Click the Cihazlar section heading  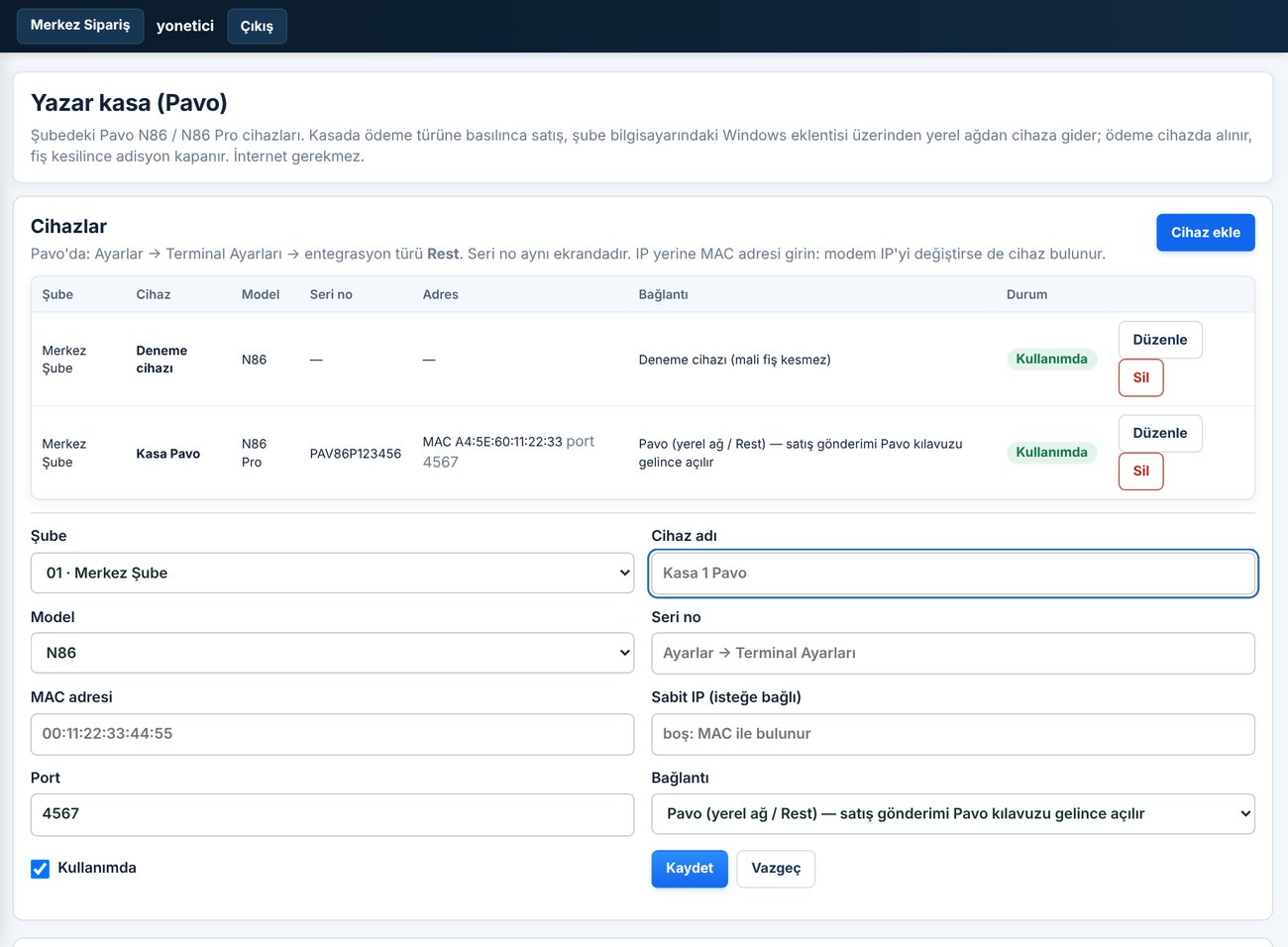click(68, 226)
